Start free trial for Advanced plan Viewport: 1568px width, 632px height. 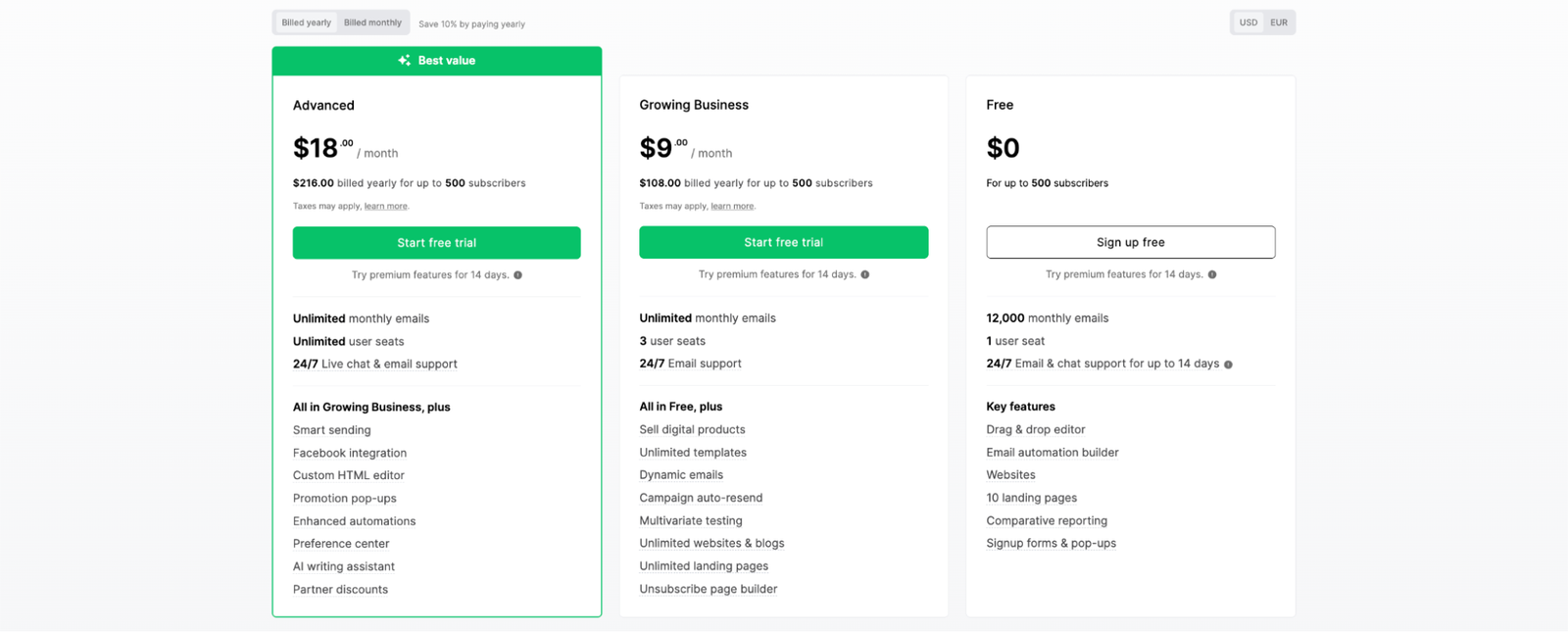(436, 243)
